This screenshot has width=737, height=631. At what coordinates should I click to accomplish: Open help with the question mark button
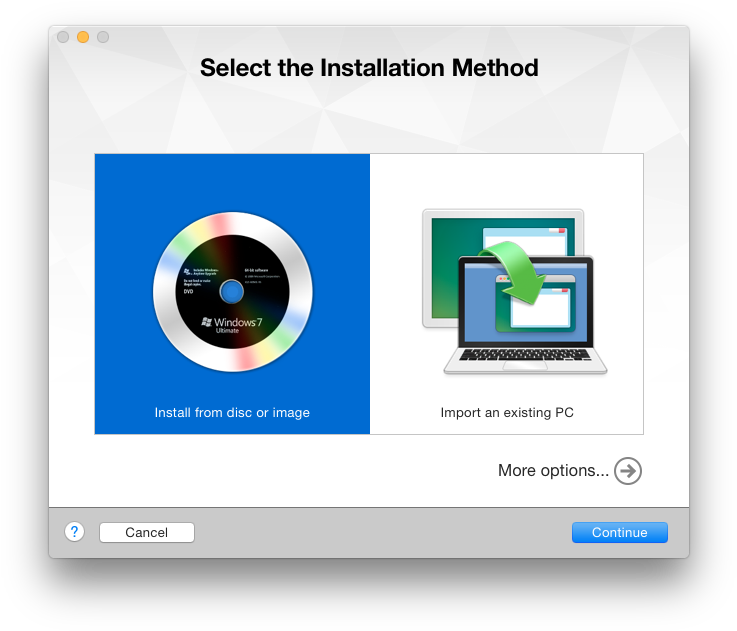point(74,532)
